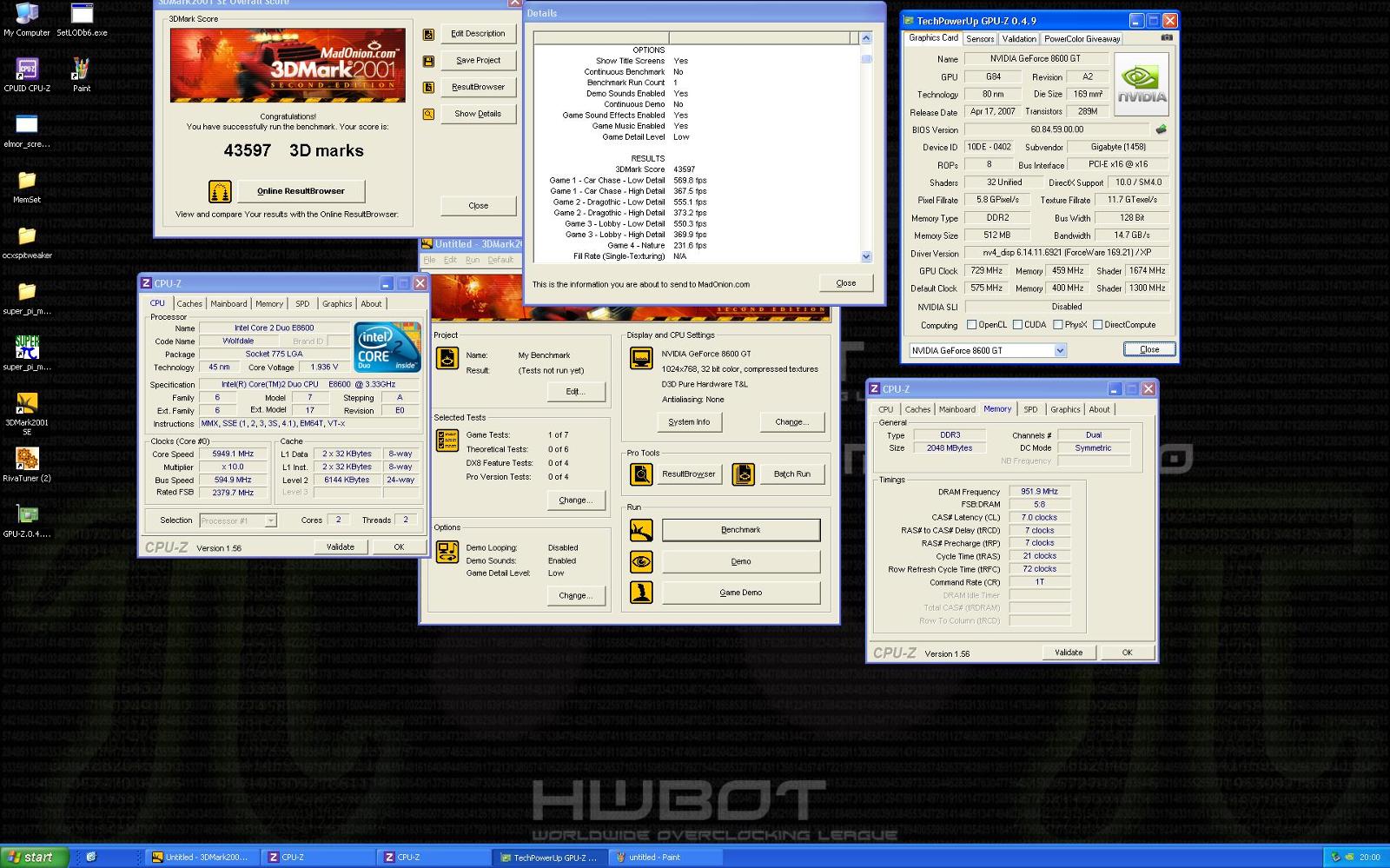Viewport: 1390px width, 868px height.
Task: Click the Project section icon in 3DMark
Action: 447,357
